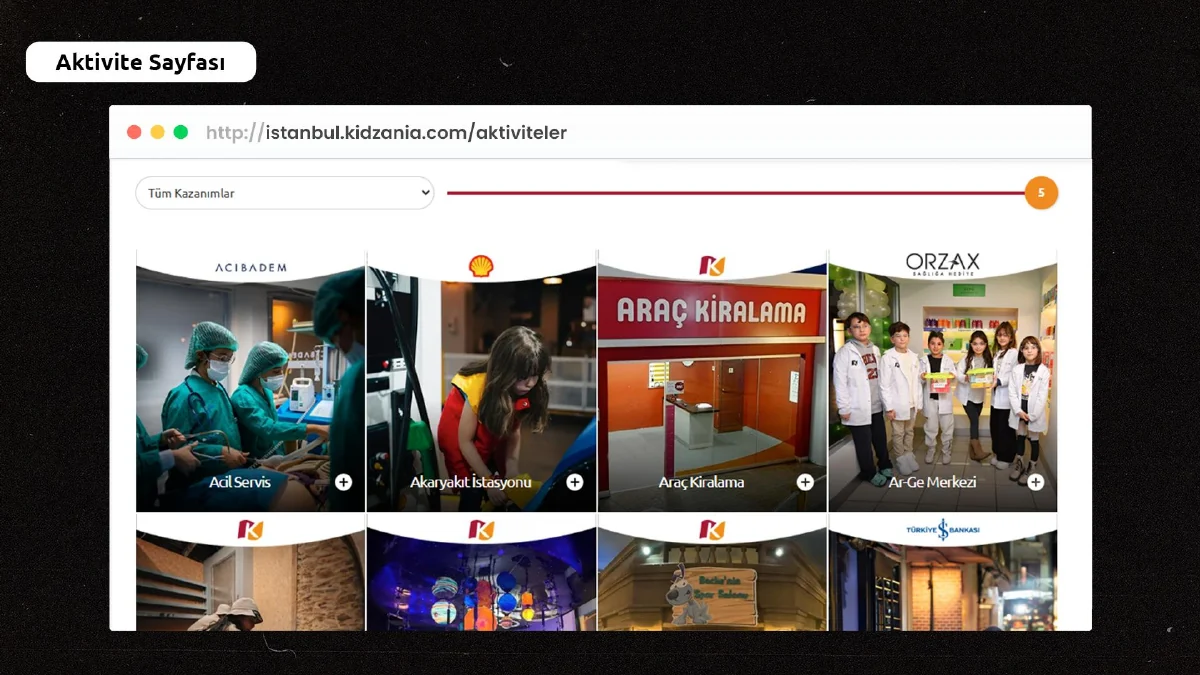Click the Ar-Ge Merkezi title
Image resolution: width=1200 pixels, height=675 pixels.
click(x=932, y=482)
